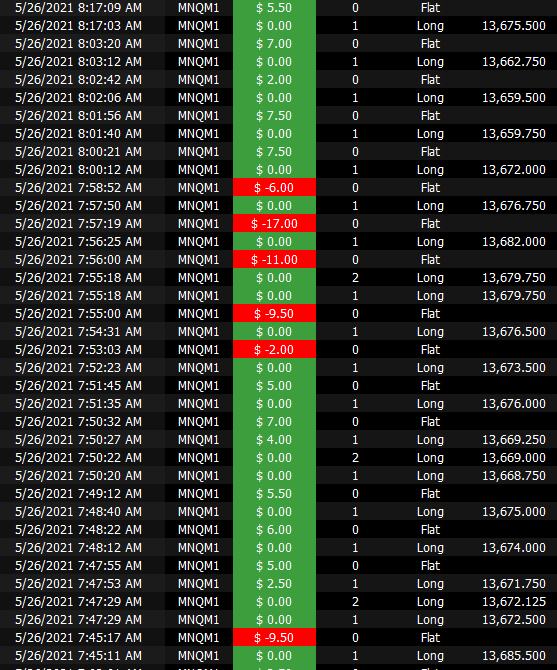Viewport: 557px width, 670px height.
Task: Click the $ 4.00 profit cell
Action: pos(274,440)
